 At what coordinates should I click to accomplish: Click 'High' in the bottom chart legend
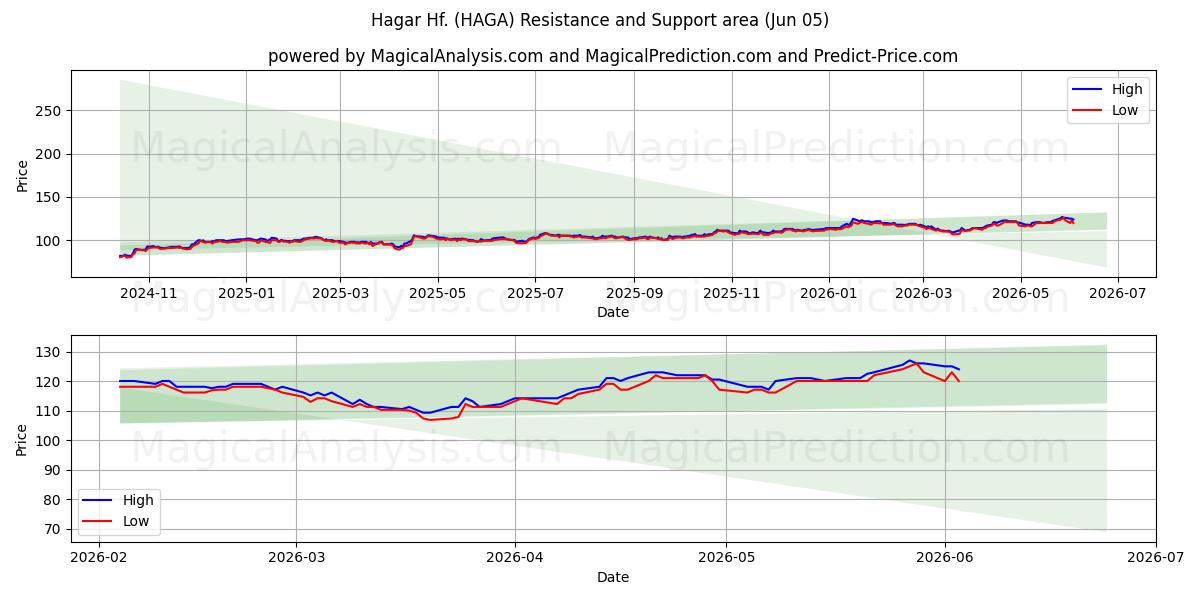tap(138, 500)
